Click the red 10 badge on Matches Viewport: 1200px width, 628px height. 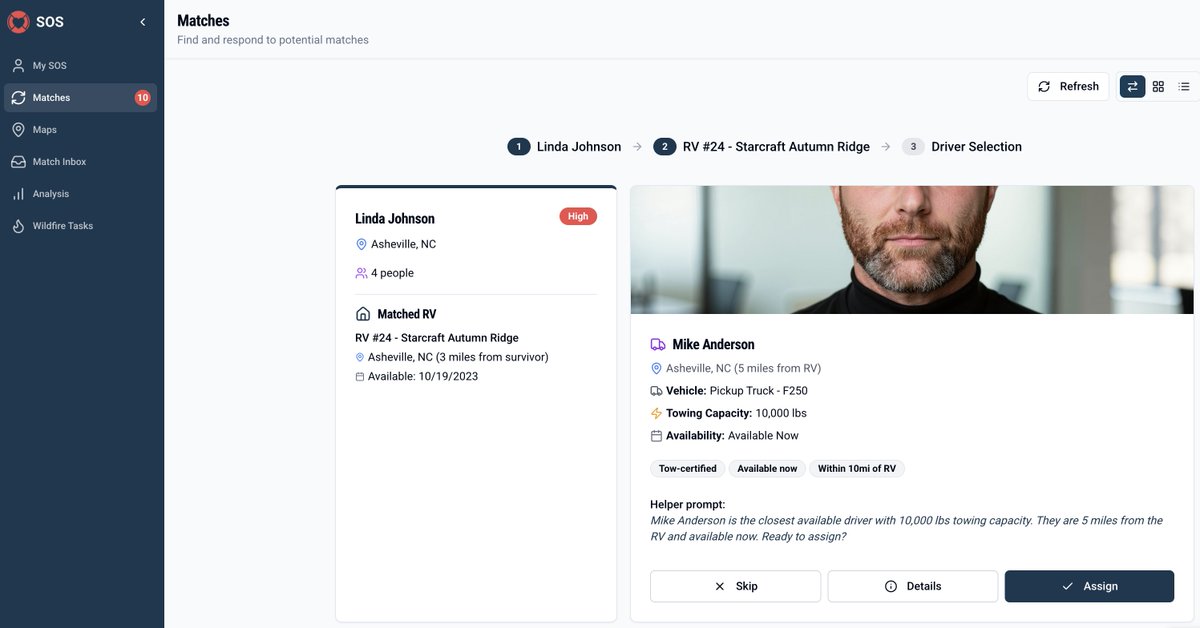coord(143,98)
